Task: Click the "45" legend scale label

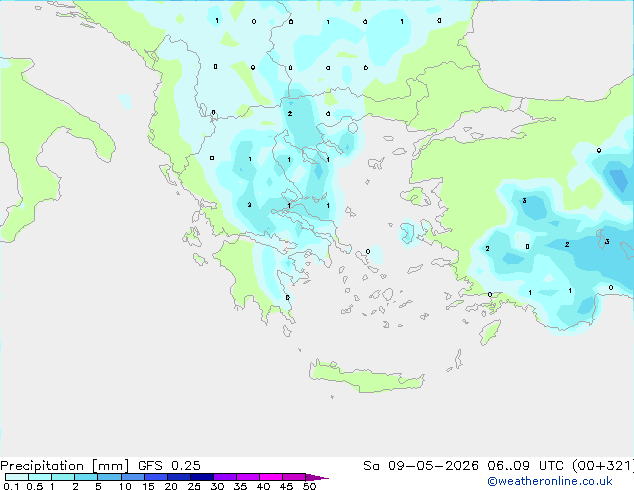Action: coord(286,486)
